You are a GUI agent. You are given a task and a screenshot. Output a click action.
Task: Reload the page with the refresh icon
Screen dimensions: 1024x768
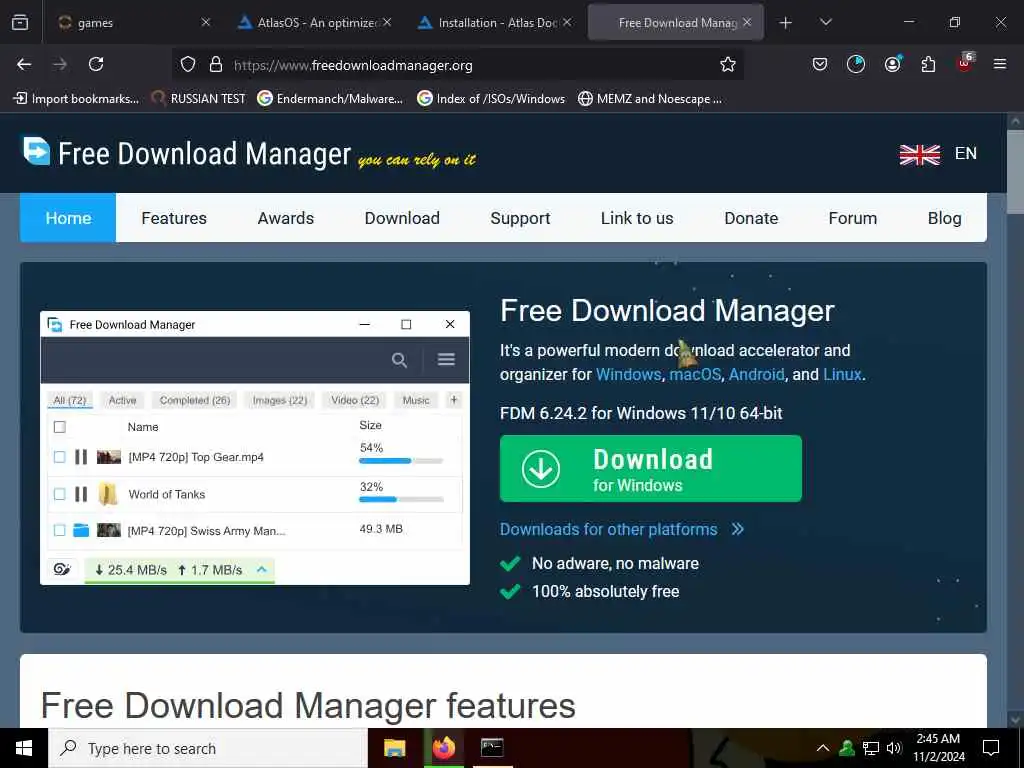coord(96,64)
